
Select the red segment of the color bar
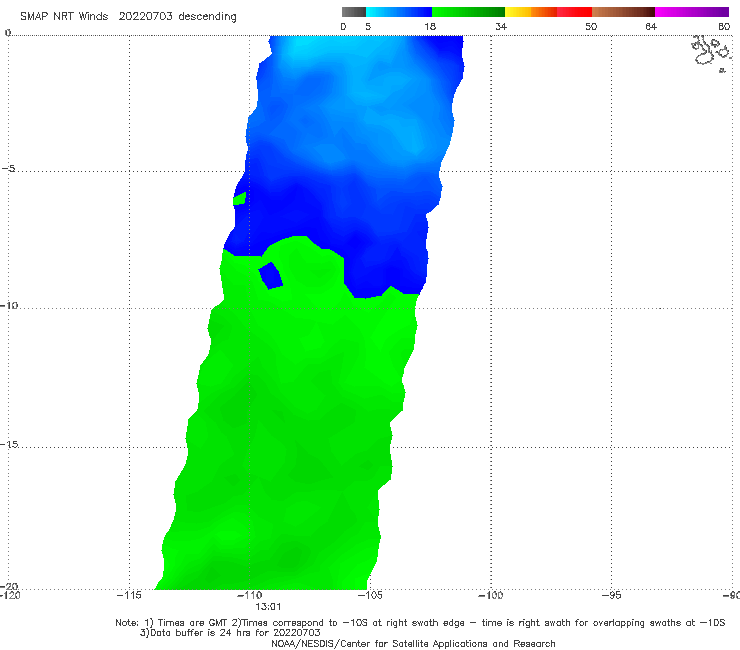tap(574, 12)
